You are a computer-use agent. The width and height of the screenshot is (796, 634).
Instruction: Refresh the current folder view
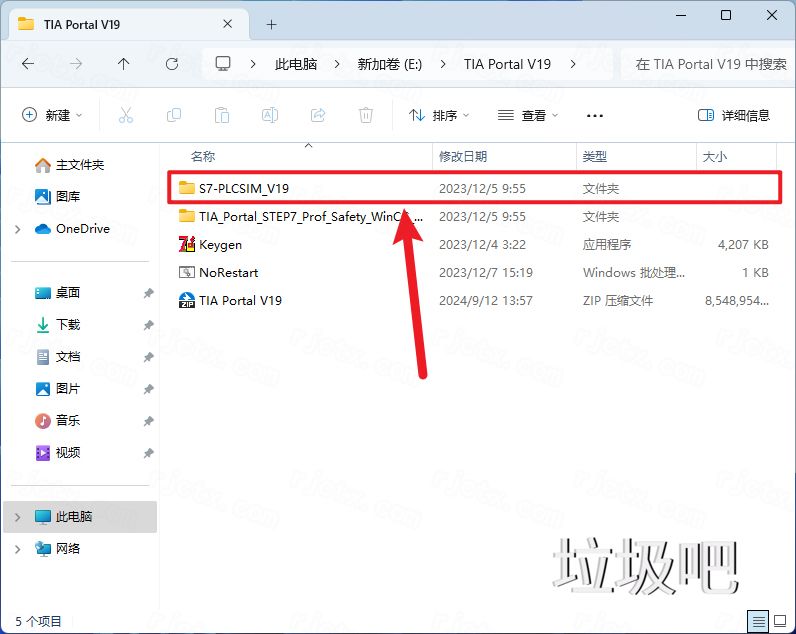172,64
